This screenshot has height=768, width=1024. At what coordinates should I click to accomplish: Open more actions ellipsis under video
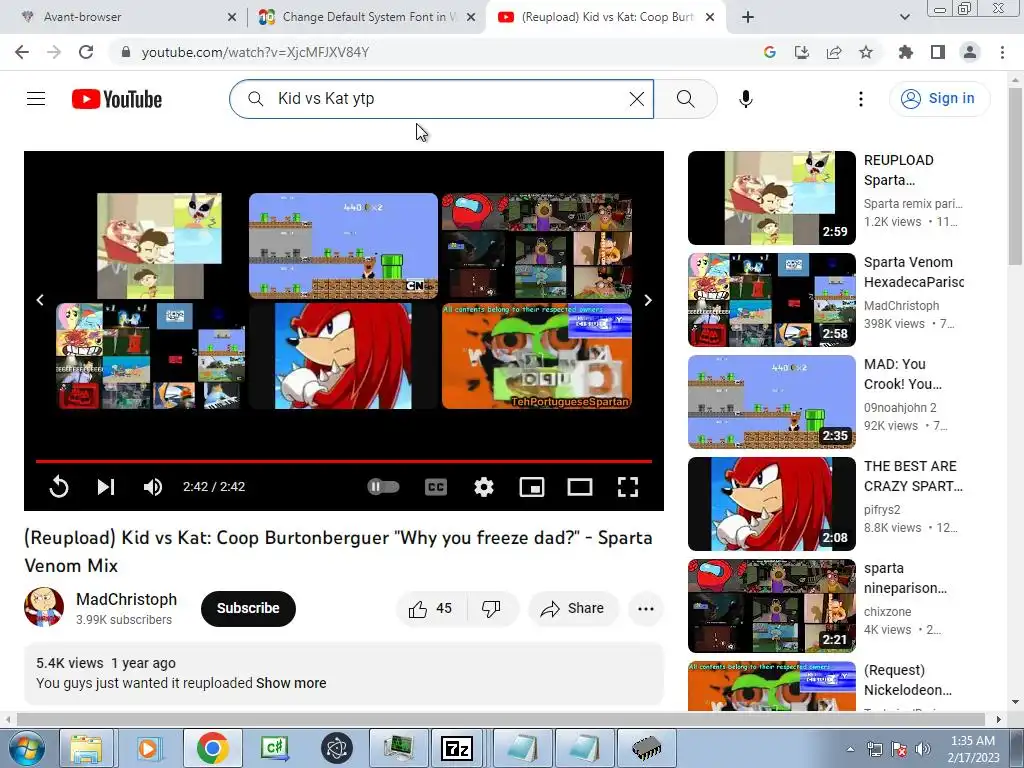(x=645, y=609)
